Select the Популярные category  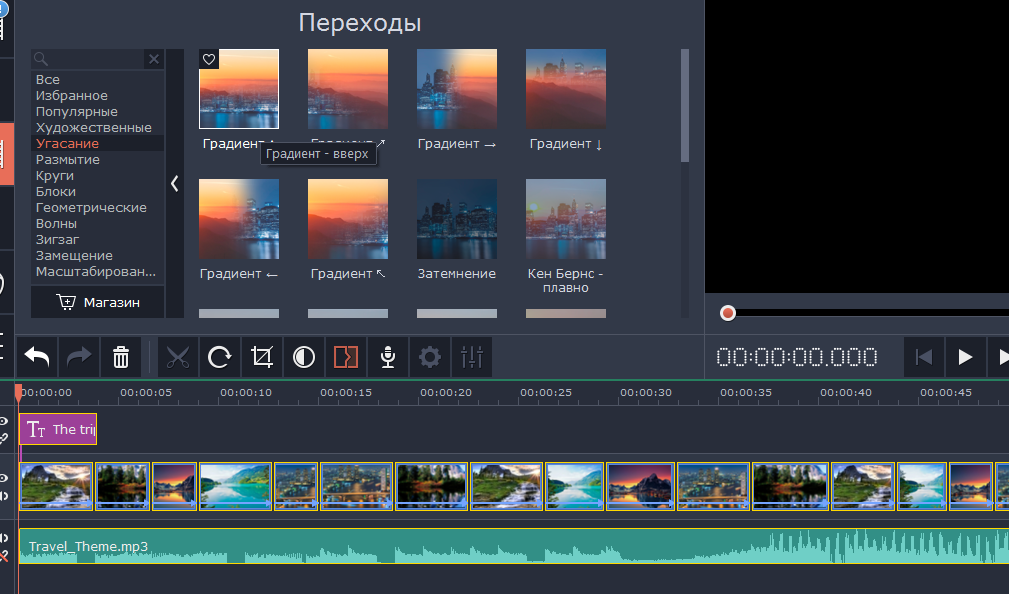76,112
